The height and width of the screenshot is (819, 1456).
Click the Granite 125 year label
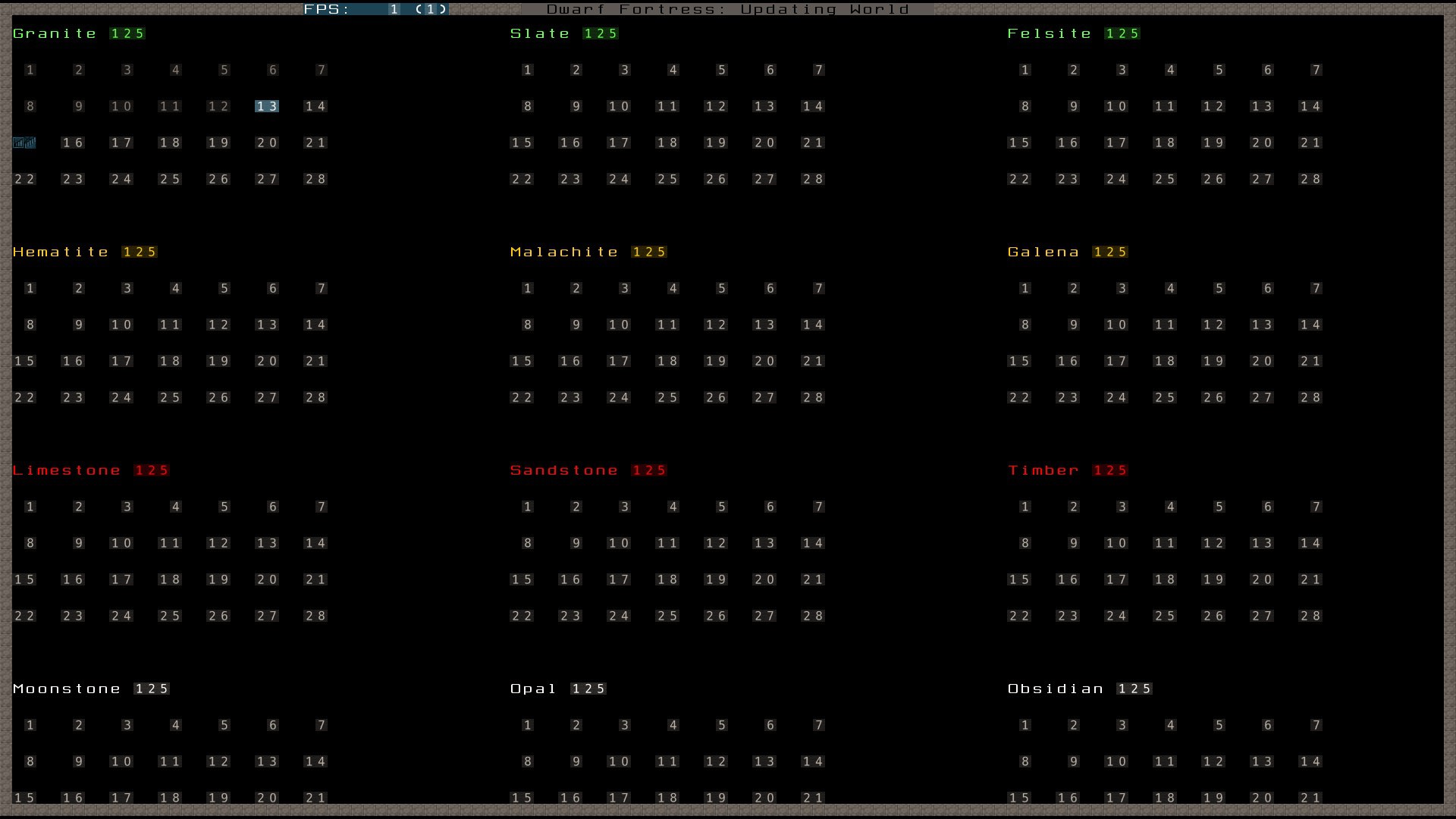[x=127, y=33]
